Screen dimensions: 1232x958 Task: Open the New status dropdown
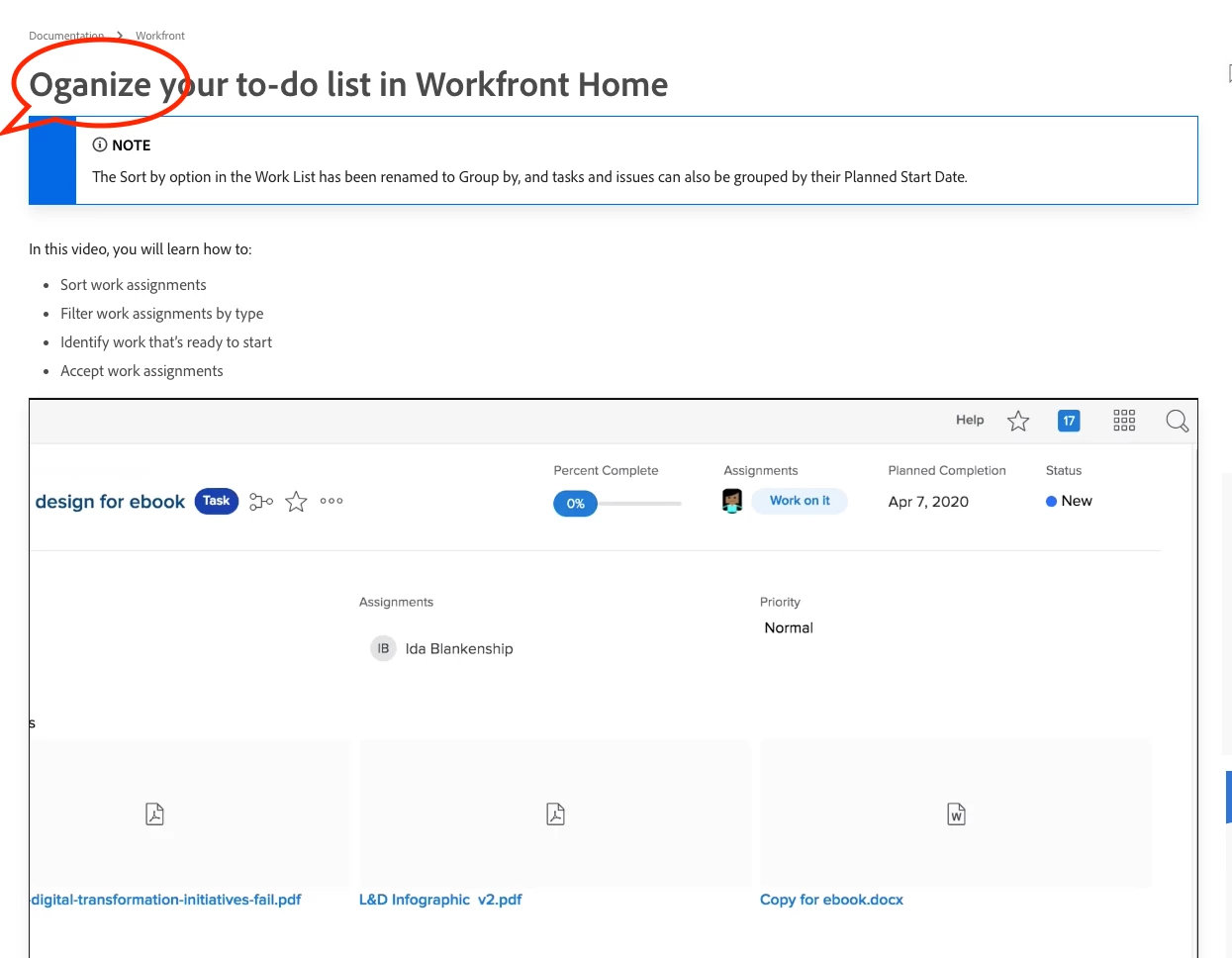1069,501
